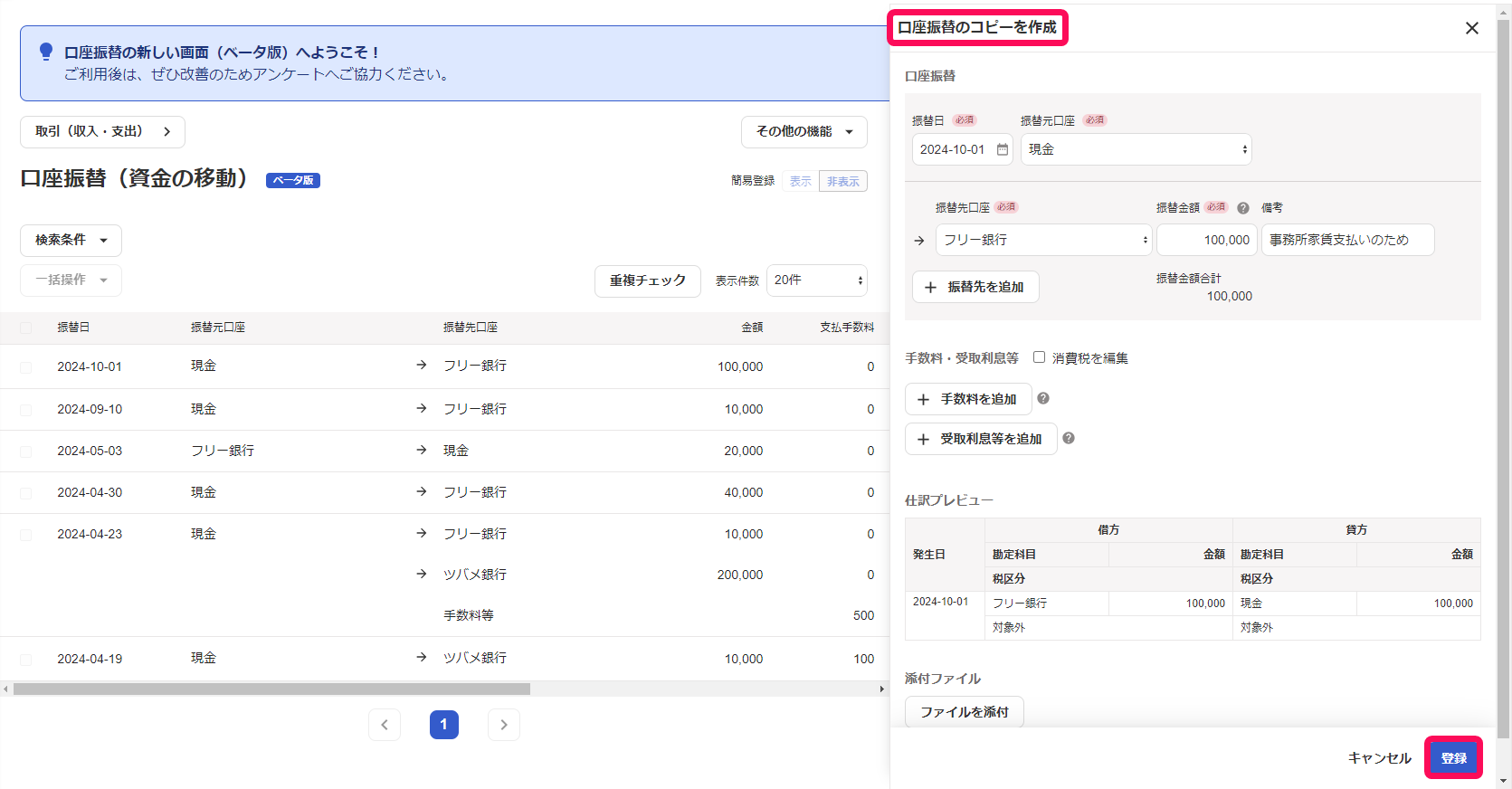Screen dimensions: 1512x789
Task: Click 金額 column header in list
Action: pyautogui.click(x=752, y=328)
